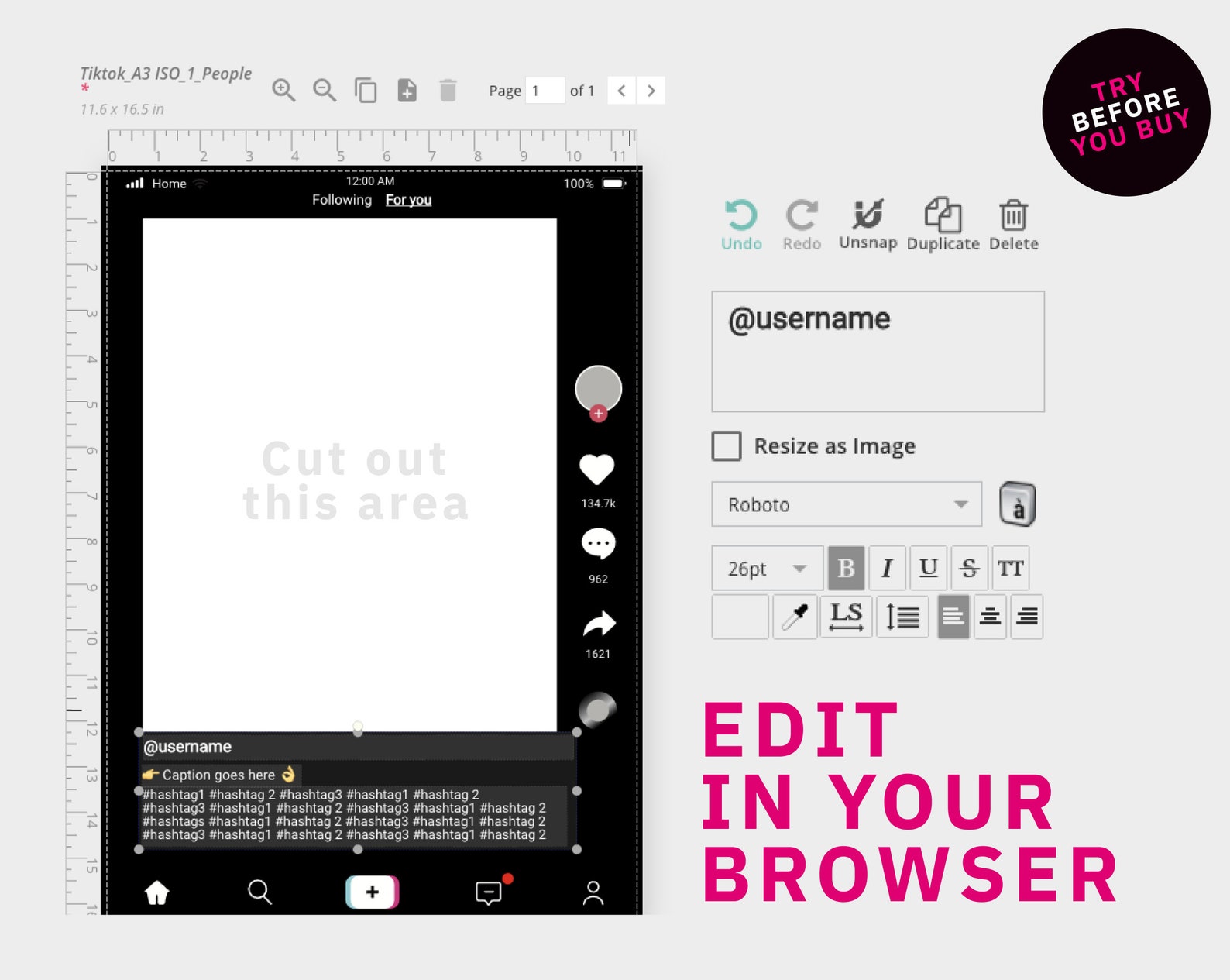Click the 134.7k likes count
This screenshot has height=980, width=1230.
[x=598, y=504]
